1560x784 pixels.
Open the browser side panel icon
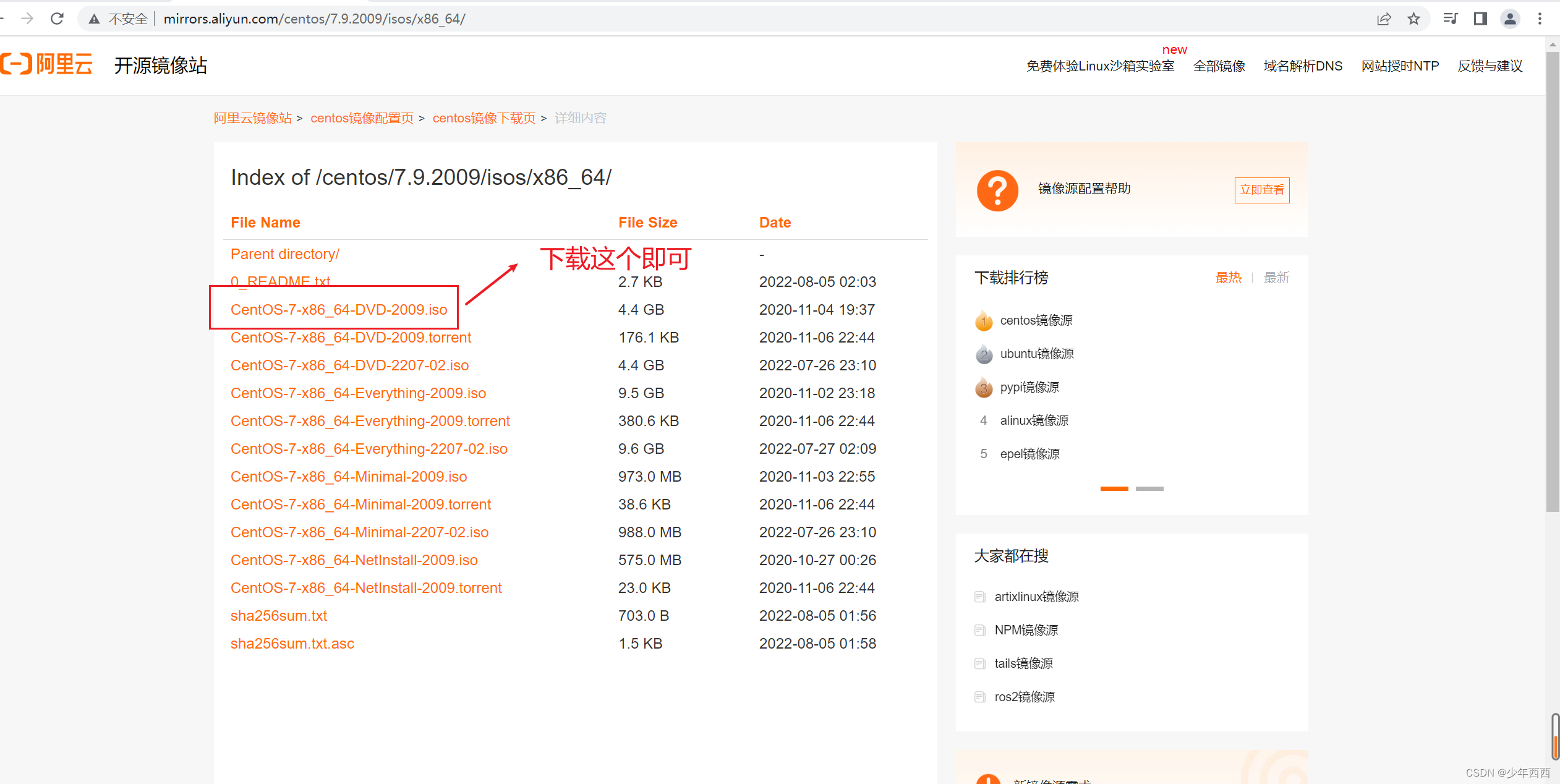click(x=1480, y=19)
